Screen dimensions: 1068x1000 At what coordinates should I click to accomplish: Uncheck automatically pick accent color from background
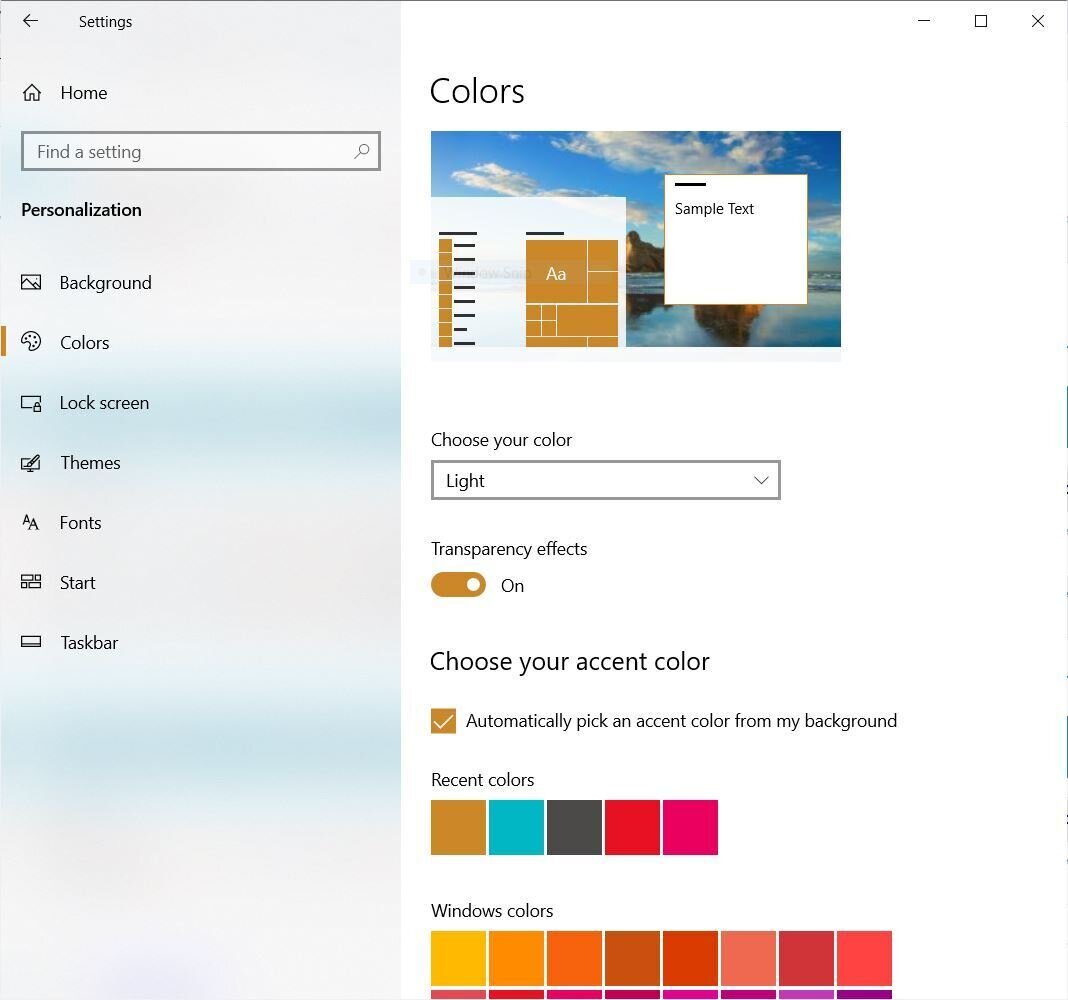[x=443, y=720]
